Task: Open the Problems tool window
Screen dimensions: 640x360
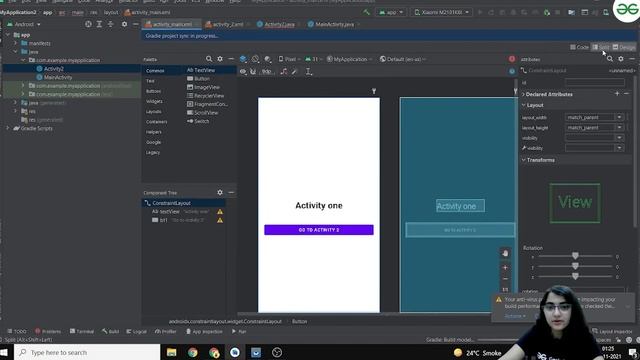Action: 48,331
